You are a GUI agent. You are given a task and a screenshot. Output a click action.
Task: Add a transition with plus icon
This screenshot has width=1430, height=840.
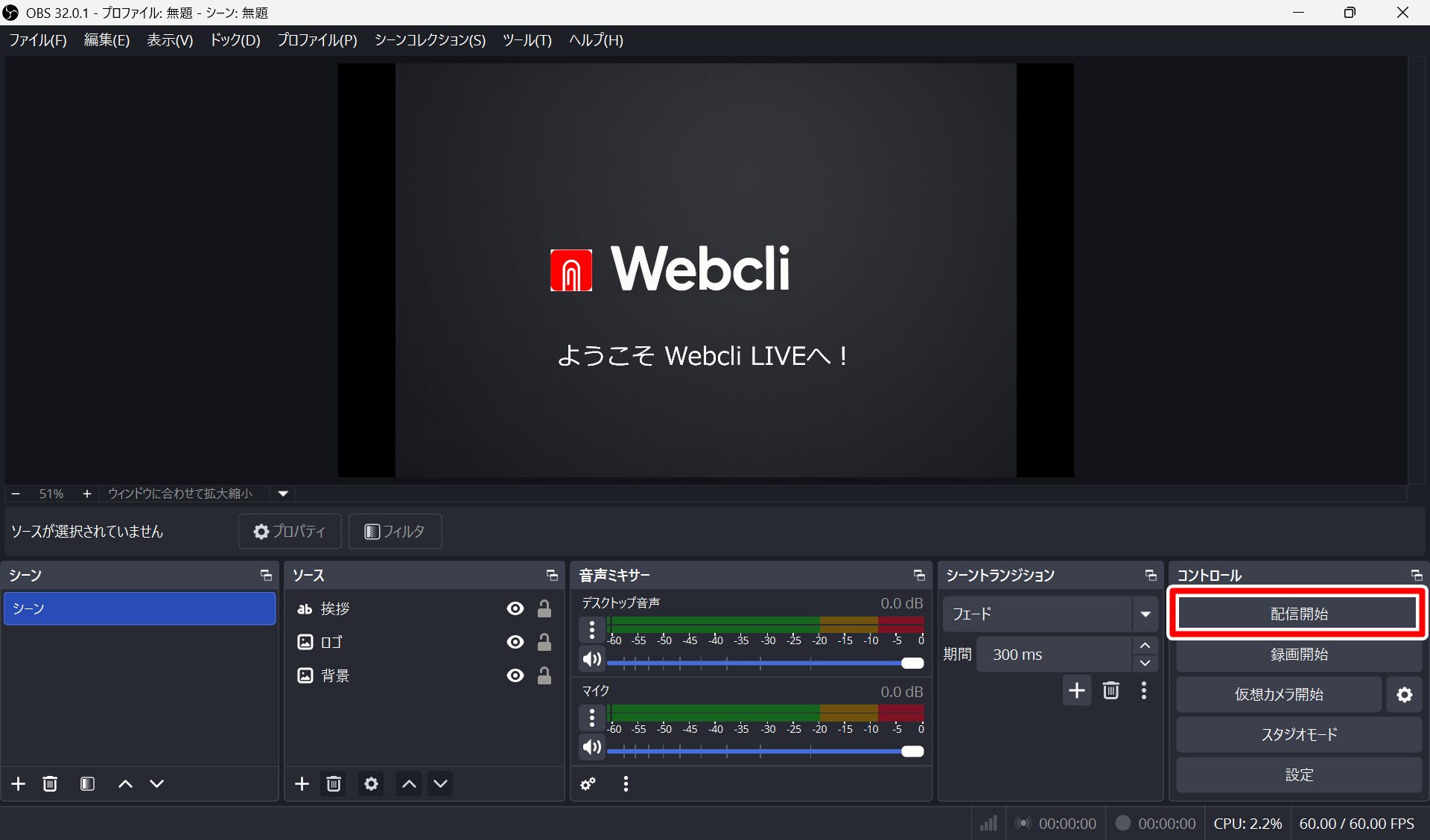point(1076,690)
